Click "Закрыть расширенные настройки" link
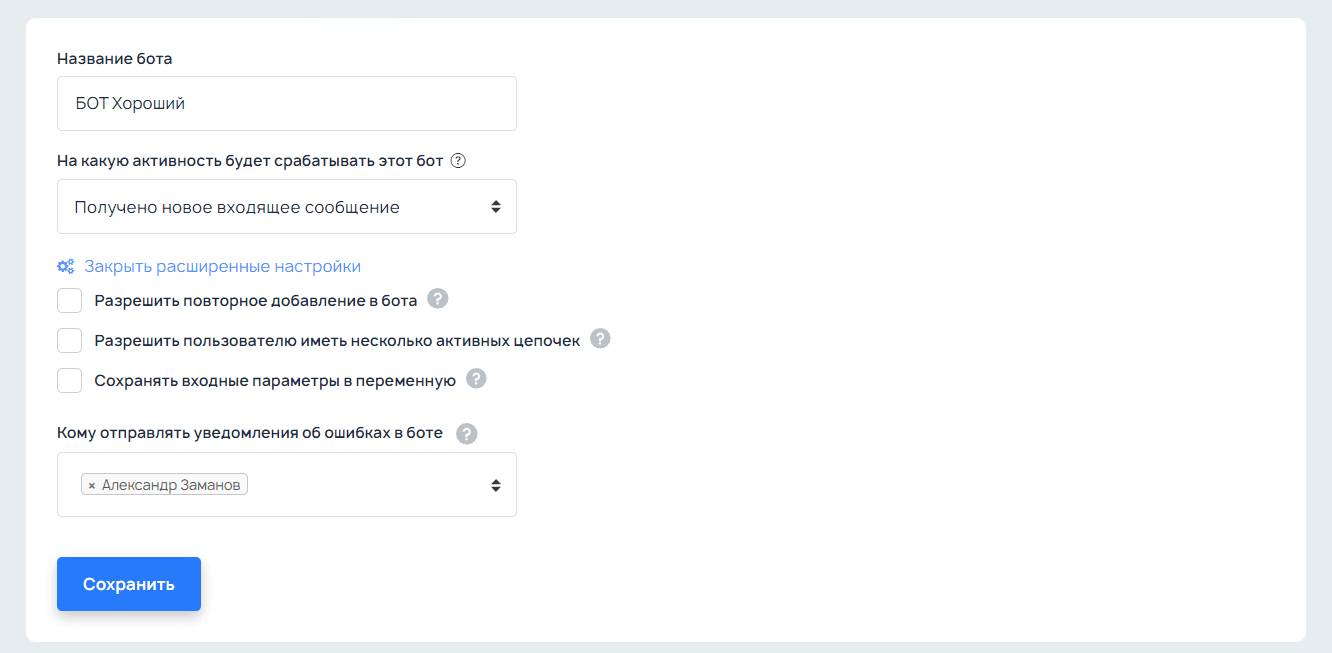The width and height of the screenshot is (1332, 653). (x=222, y=267)
